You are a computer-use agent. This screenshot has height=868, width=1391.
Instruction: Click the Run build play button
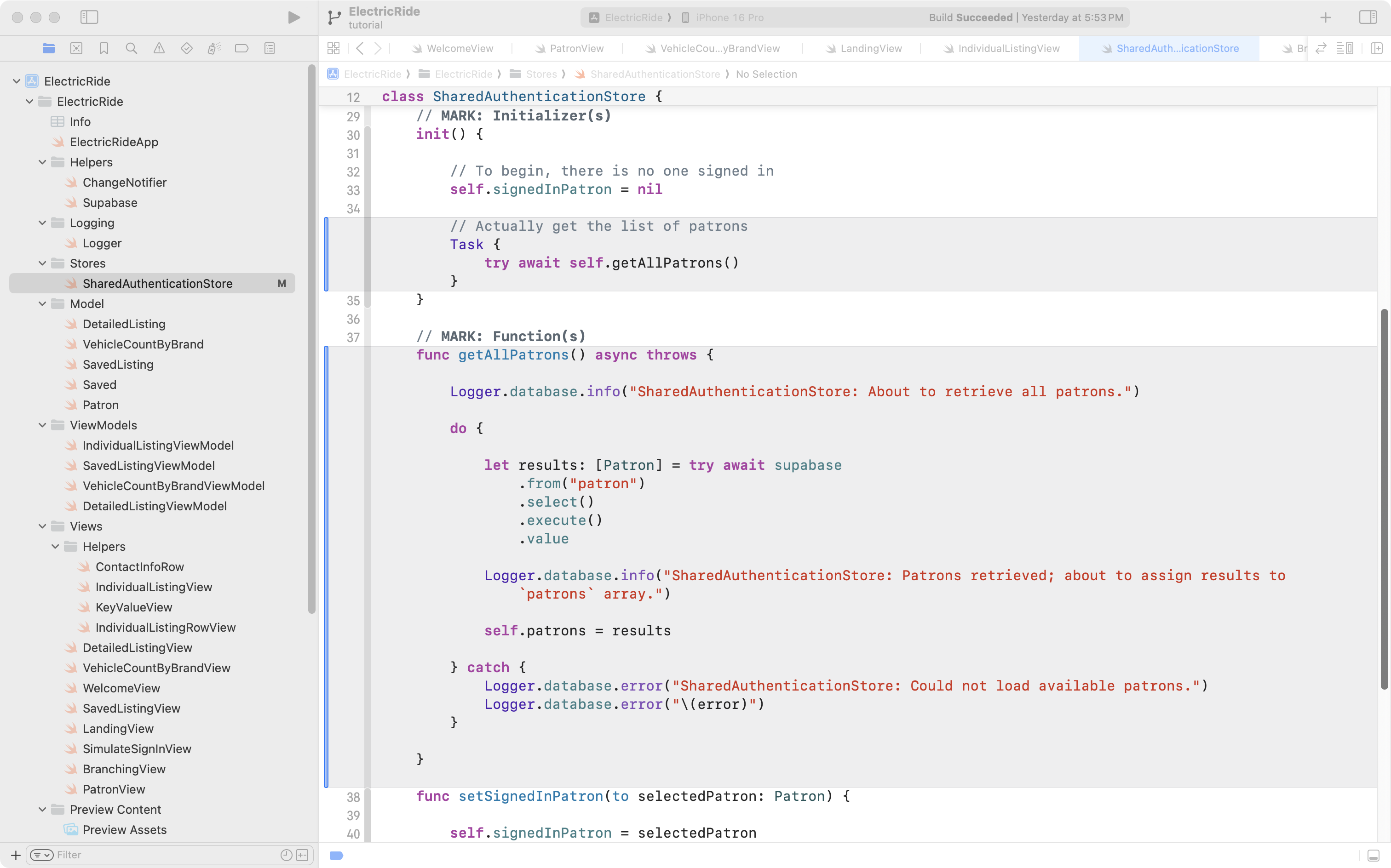coord(293,17)
